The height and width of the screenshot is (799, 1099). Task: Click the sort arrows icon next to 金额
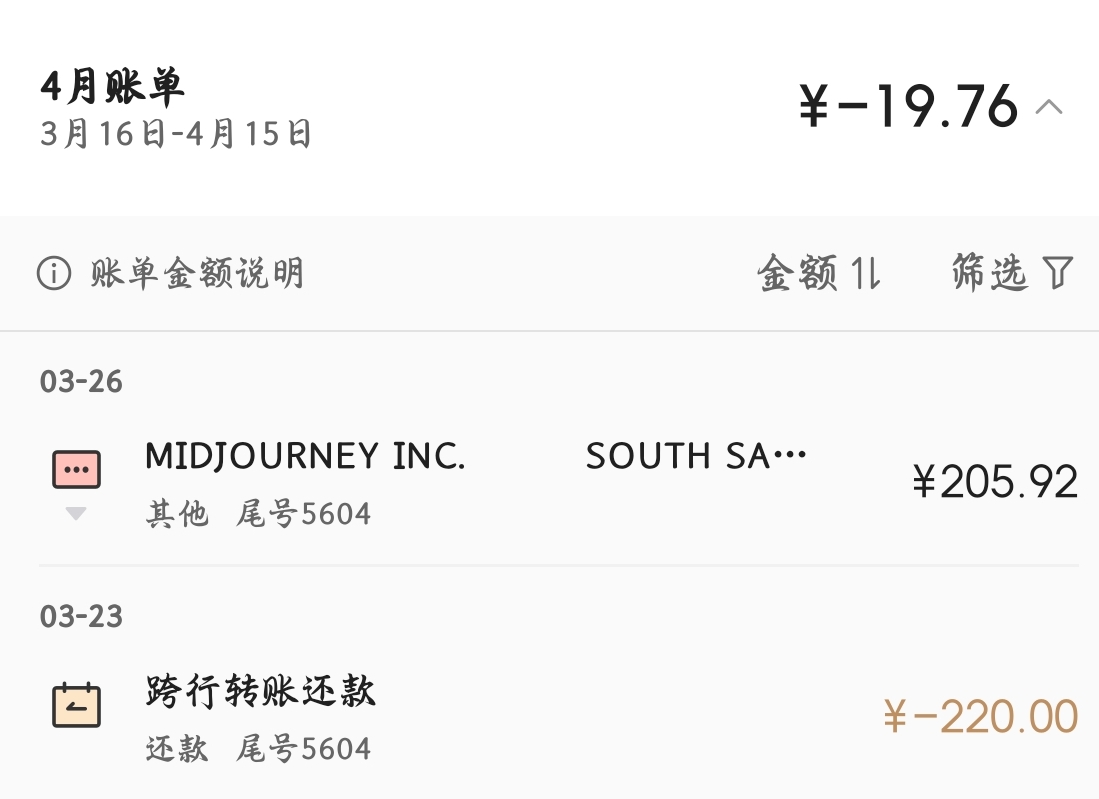coord(866,273)
